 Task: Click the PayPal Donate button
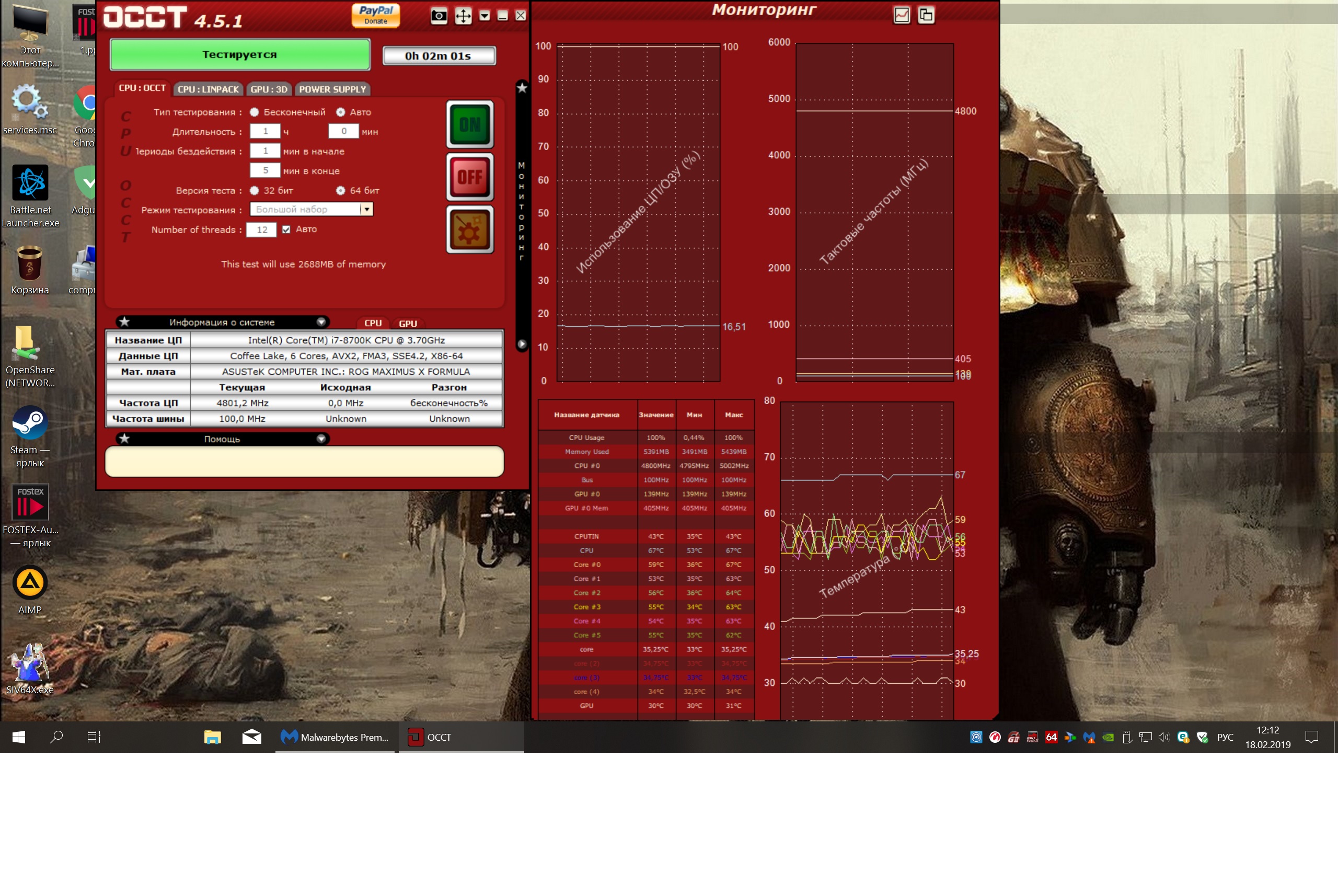click(375, 15)
